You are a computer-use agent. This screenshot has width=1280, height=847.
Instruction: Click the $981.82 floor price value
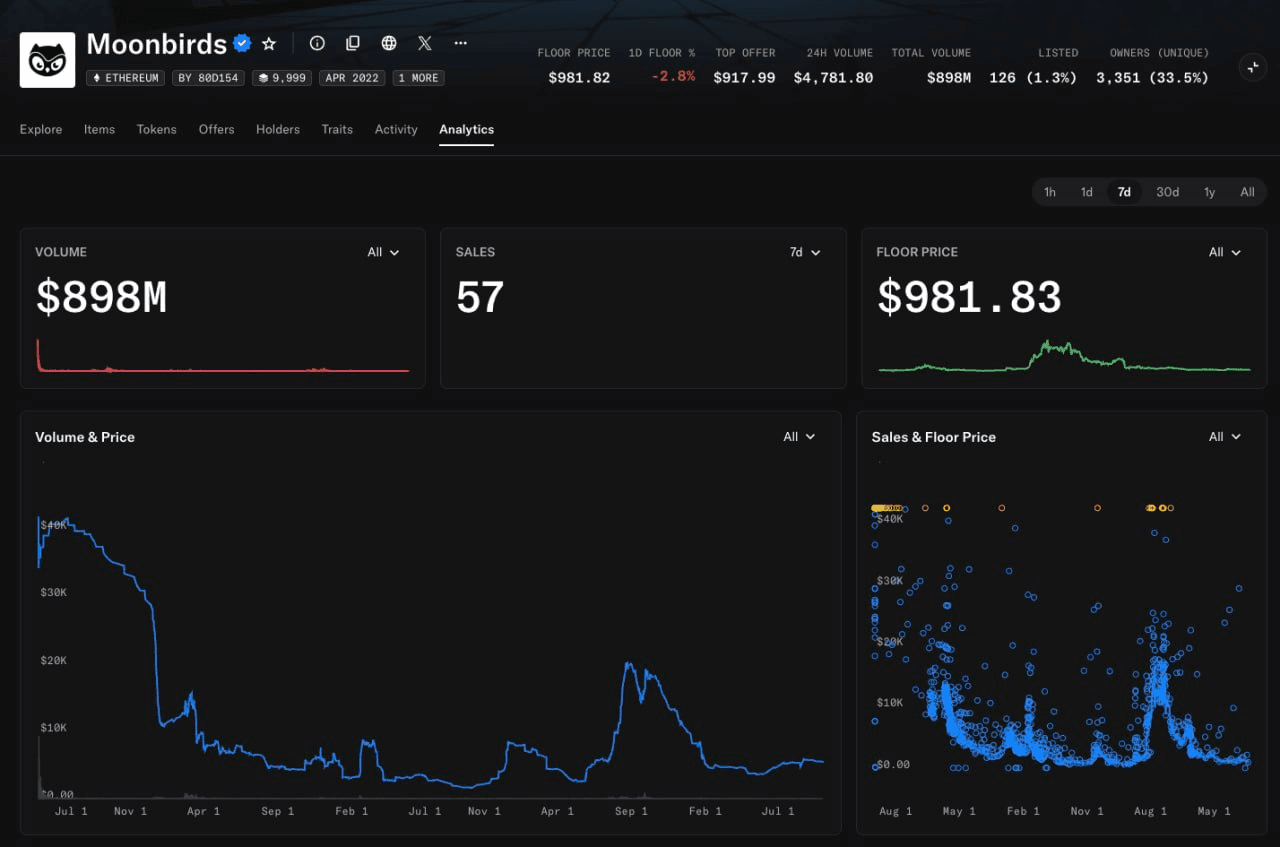coord(579,77)
